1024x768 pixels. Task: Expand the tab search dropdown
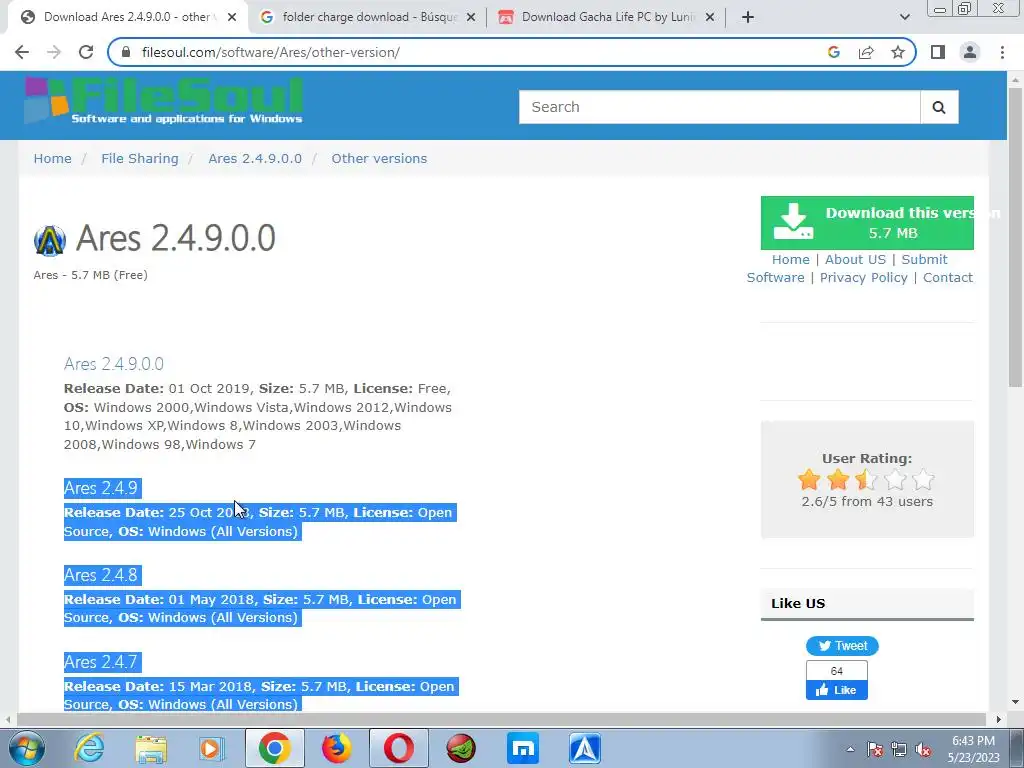coord(904,17)
